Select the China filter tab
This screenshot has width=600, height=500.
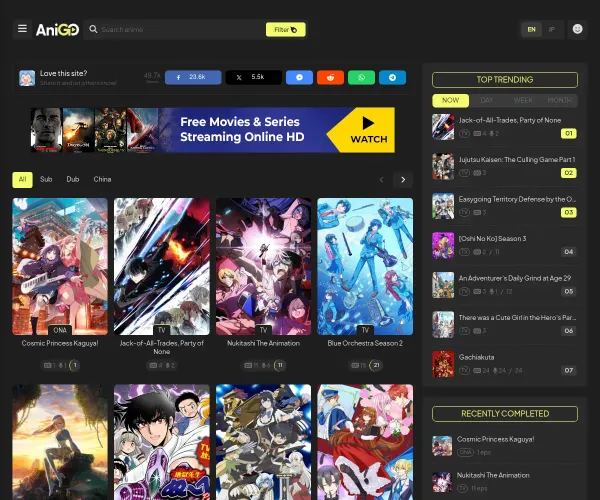click(102, 179)
